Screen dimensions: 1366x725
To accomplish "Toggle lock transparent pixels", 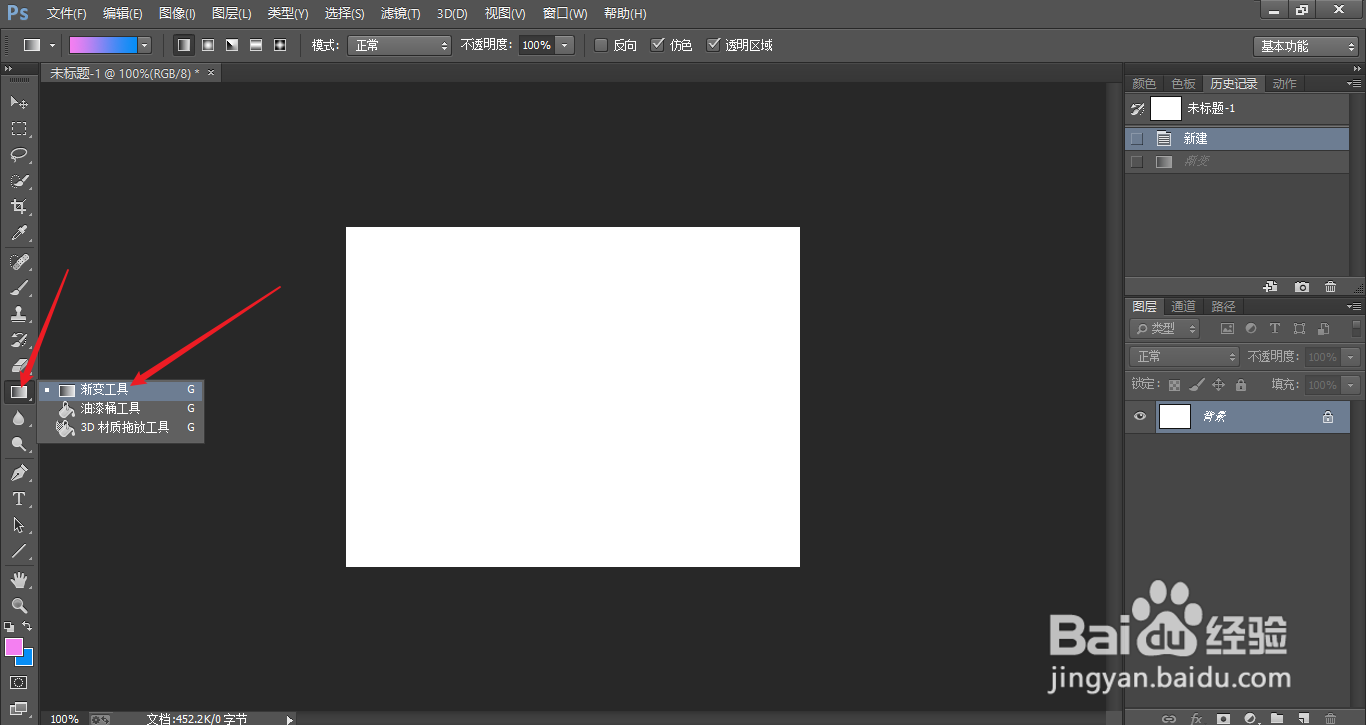I will point(1174,385).
